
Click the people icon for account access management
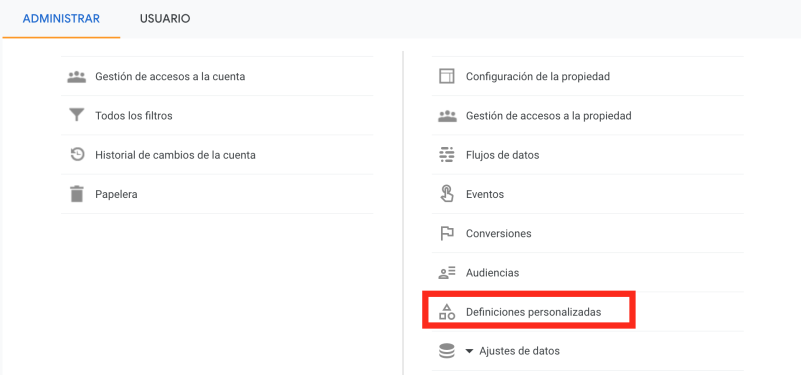77,77
